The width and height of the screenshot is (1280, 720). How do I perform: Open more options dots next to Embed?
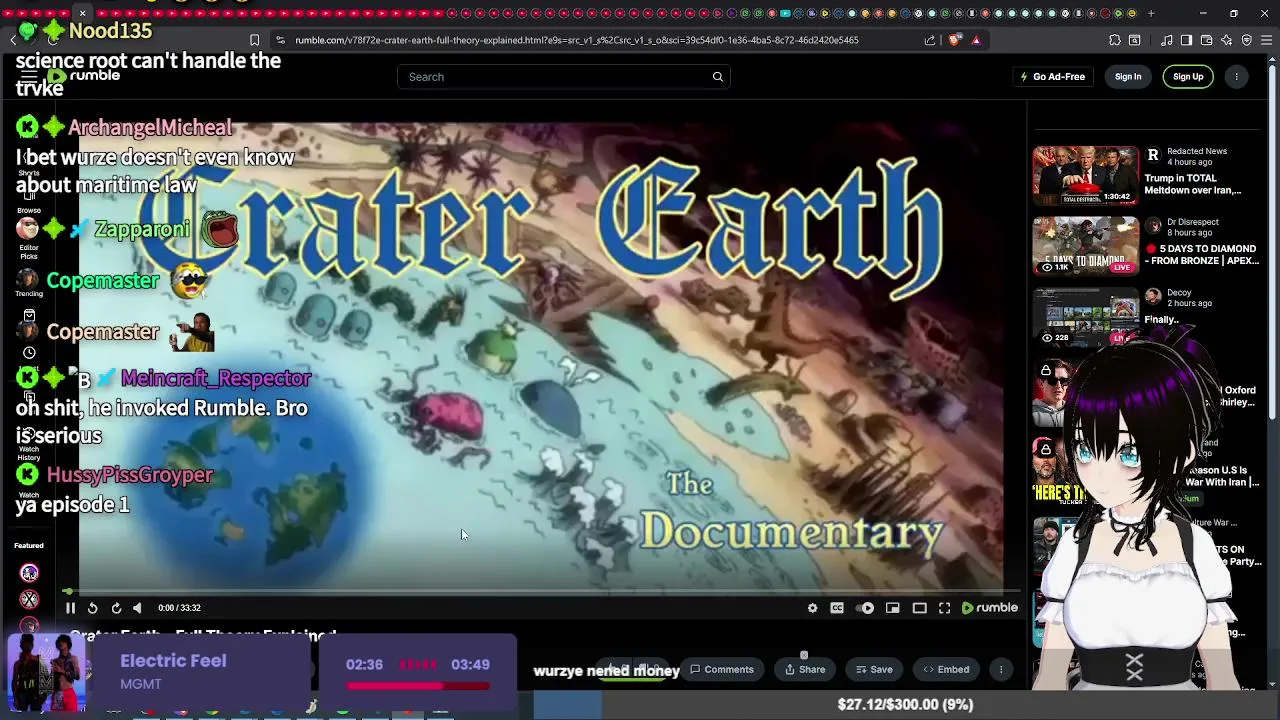(1001, 670)
